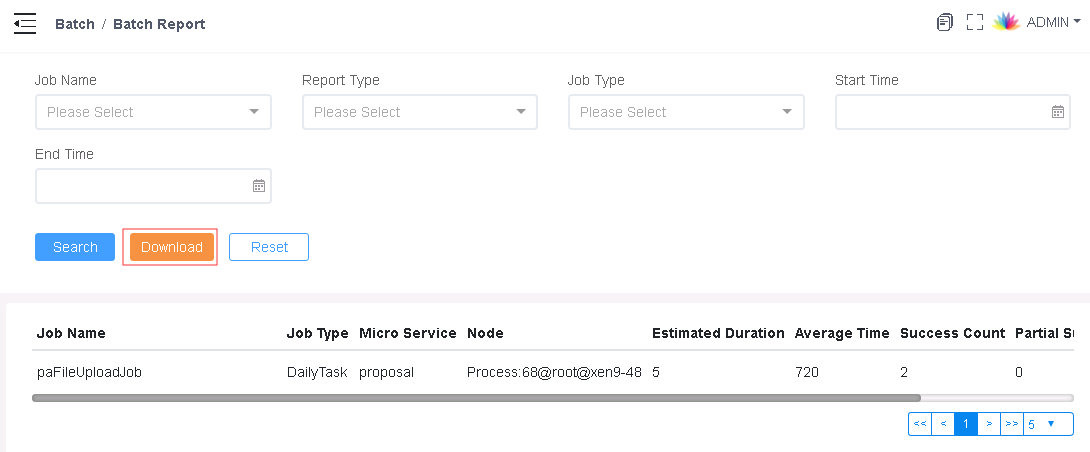This screenshot has width=1090, height=452.
Task: Expand the Job Type dropdown
Action: [686, 112]
